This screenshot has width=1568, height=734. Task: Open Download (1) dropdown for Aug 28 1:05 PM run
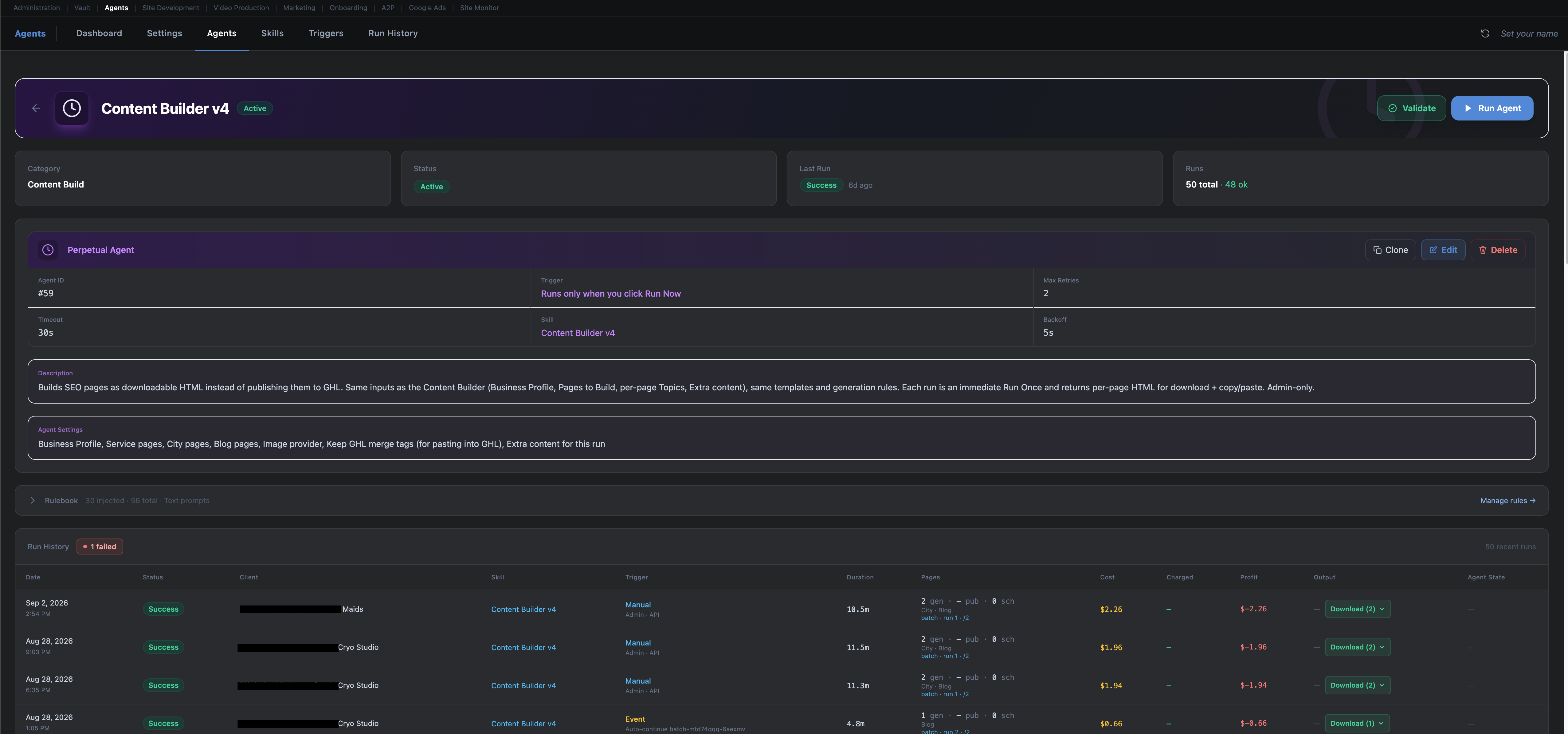point(1357,724)
